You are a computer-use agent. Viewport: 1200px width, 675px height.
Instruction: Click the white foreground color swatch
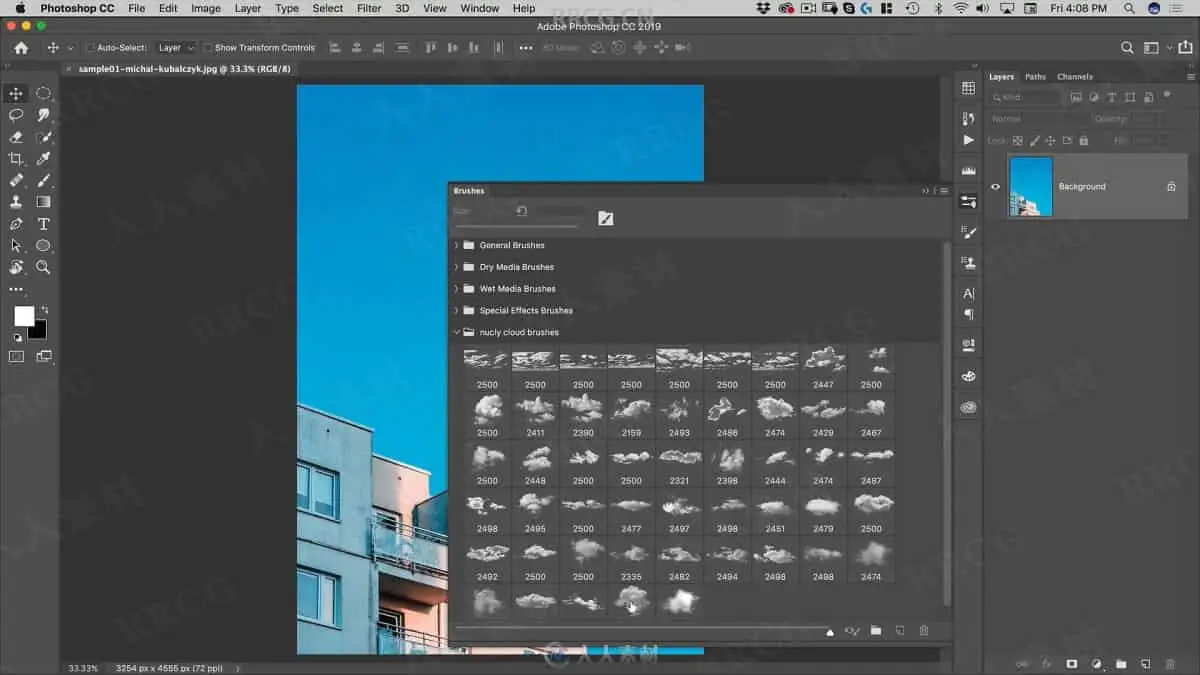coord(23,316)
